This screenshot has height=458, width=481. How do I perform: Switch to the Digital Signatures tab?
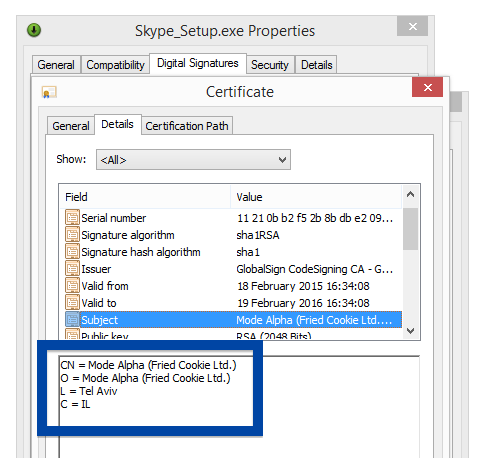point(198,63)
